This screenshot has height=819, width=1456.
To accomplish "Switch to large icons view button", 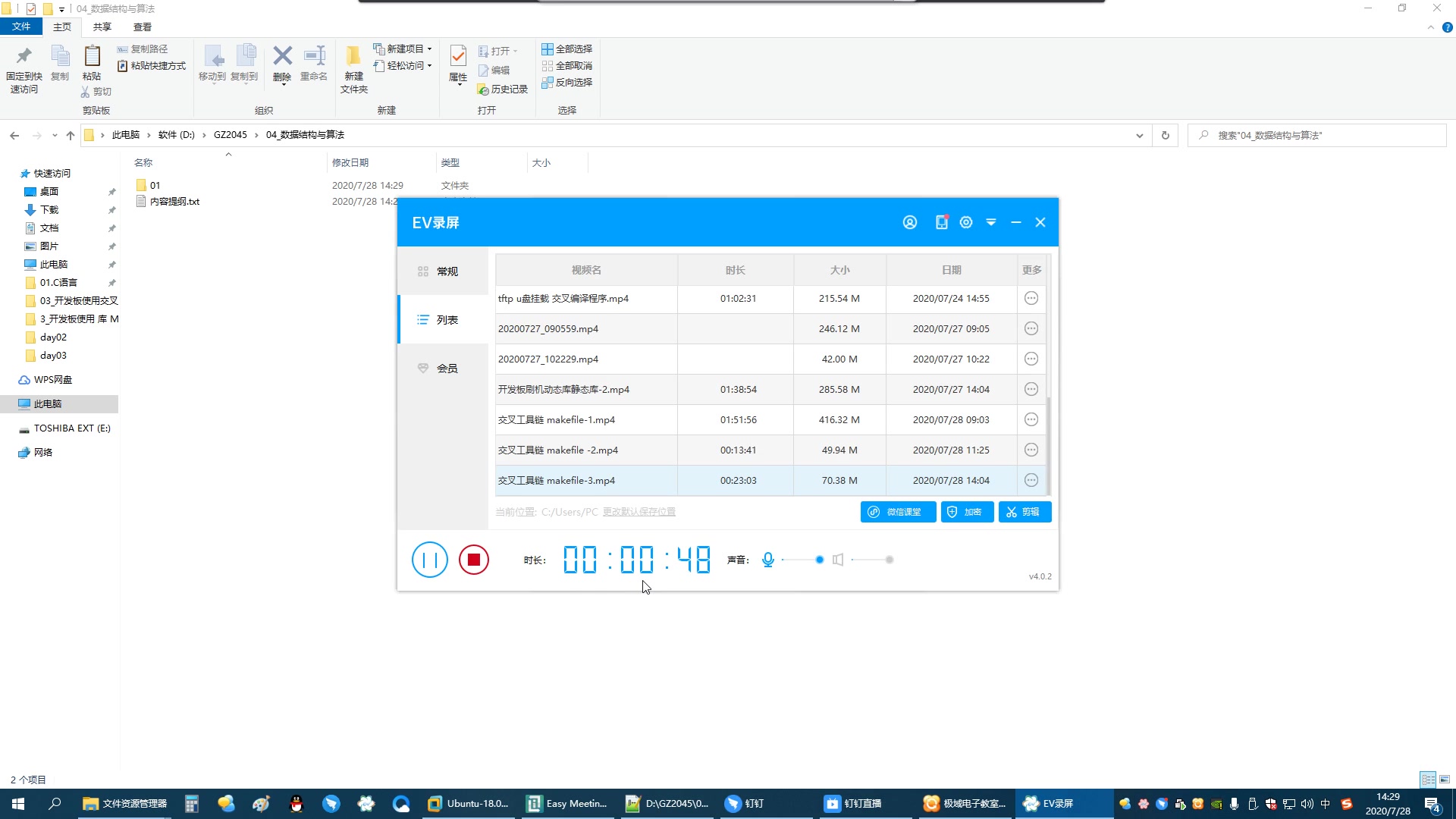I will (x=1445, y=780).
